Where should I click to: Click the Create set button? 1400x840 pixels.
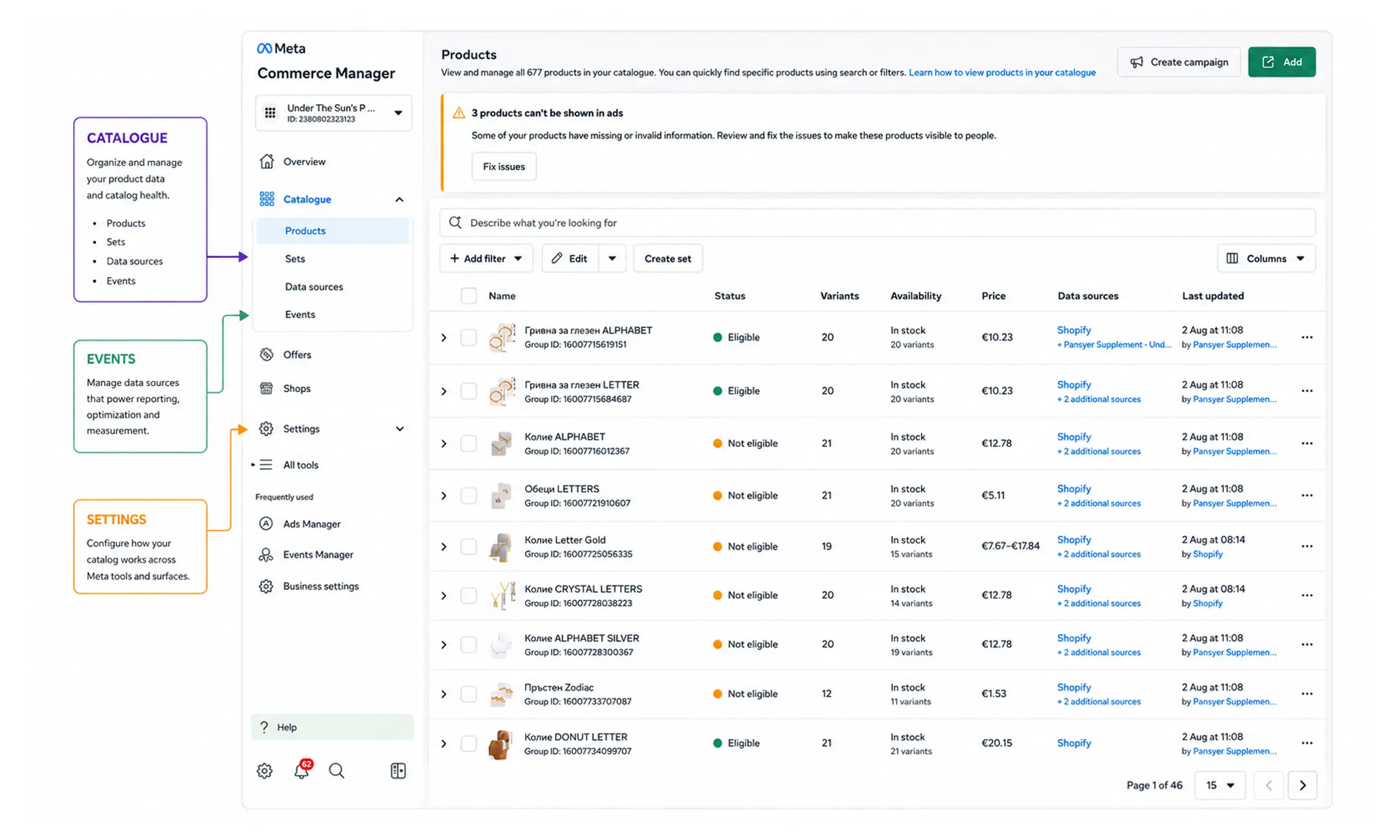pos(668,258)
